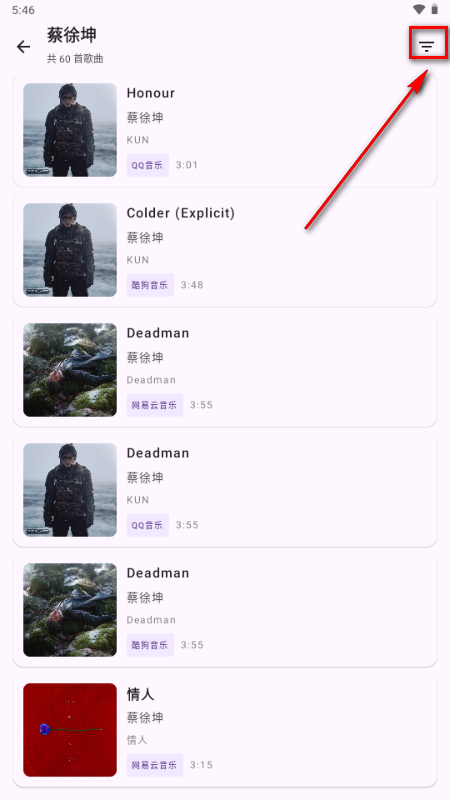Tap the 网易云音乐 tag on 情人

click(x=155, y=765)
